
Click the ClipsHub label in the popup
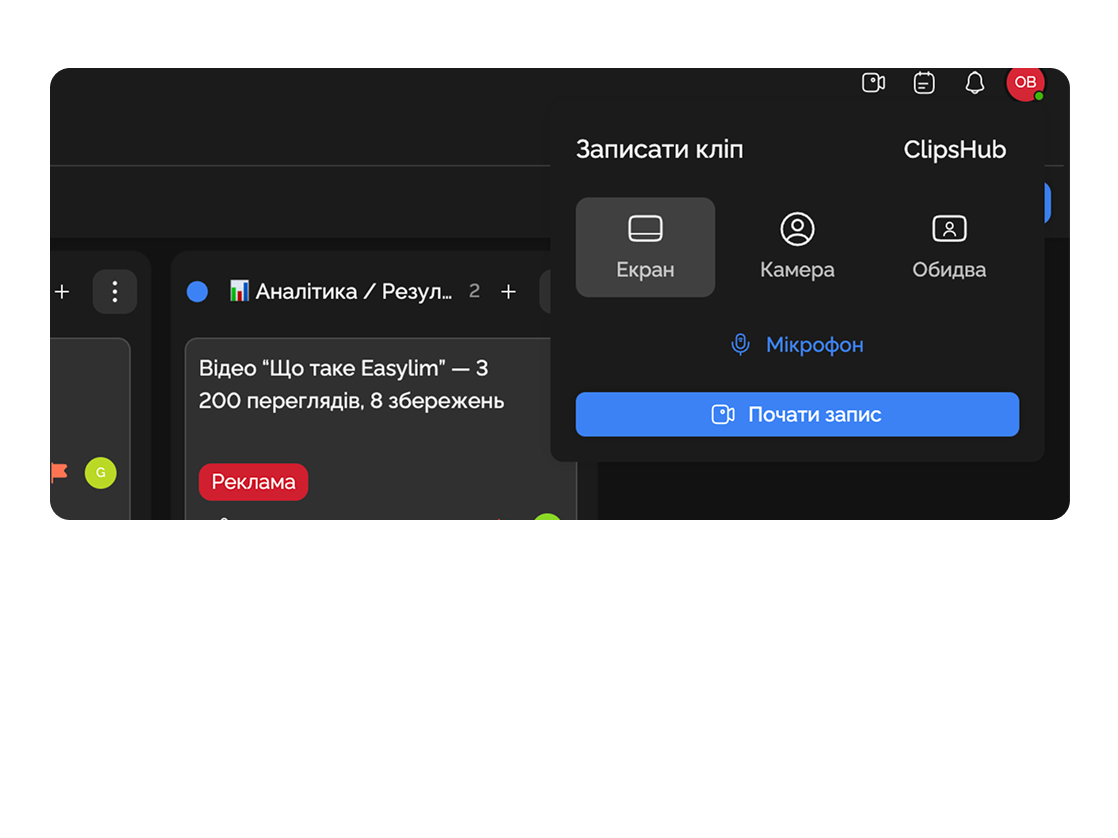pos(954,148)
